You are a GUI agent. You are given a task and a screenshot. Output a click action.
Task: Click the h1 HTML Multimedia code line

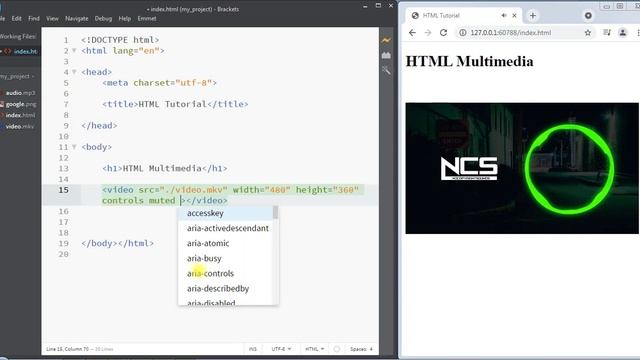coord(164,168)
